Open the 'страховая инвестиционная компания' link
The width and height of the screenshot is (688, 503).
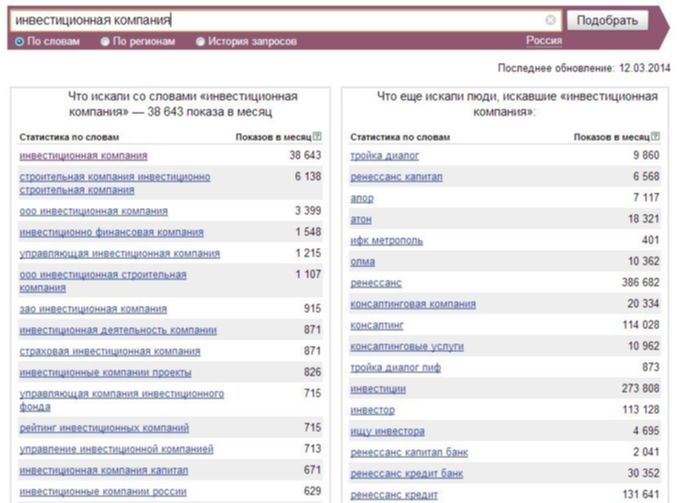pyautogui.click(x=110, y=352)
